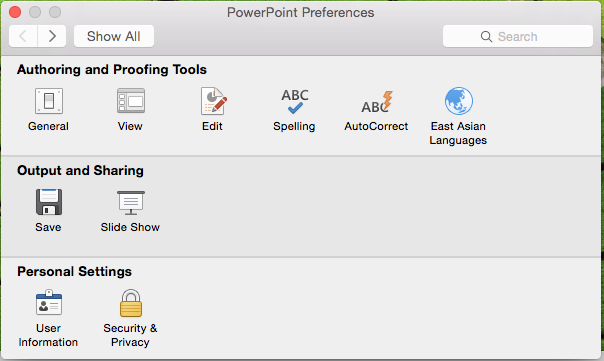Viewport: 604px width, 361px height.
Task: Click the Show All button
Action: coord(114,36)
